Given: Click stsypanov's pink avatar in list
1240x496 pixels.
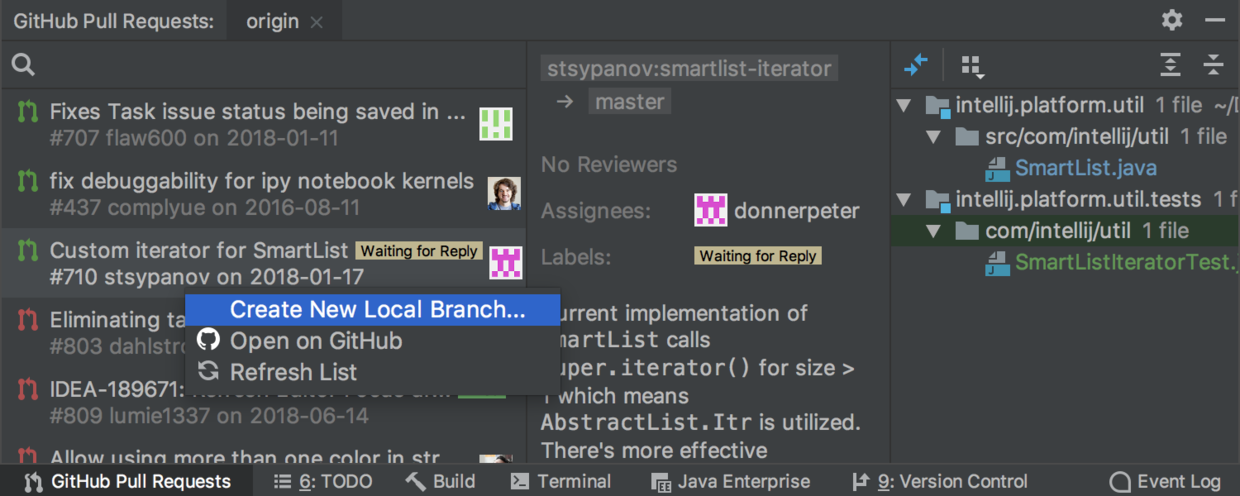Looking at the screenshot, I should (506, 262).
